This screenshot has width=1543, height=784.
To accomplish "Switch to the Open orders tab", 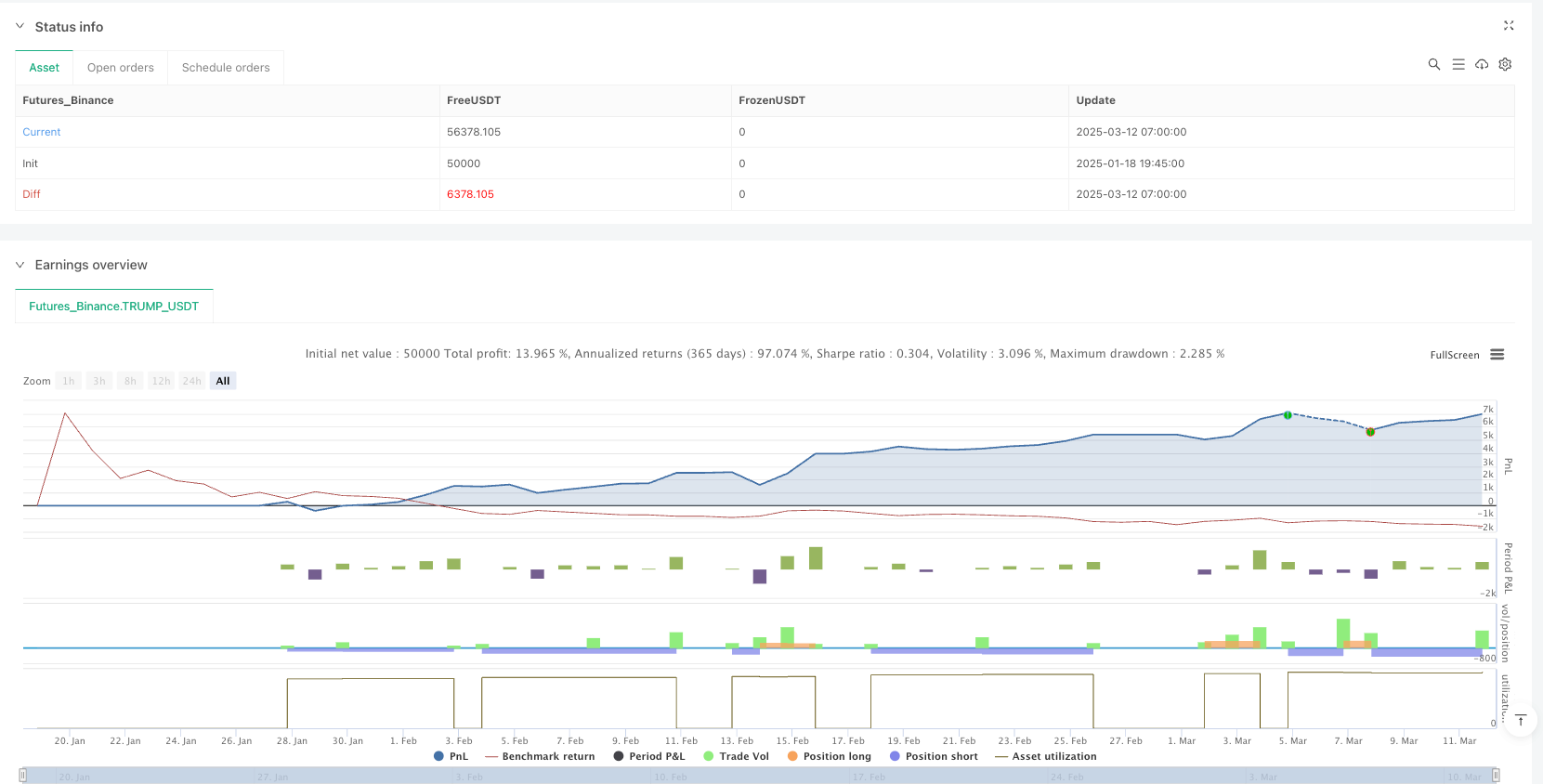I will [x=121, y=68].
